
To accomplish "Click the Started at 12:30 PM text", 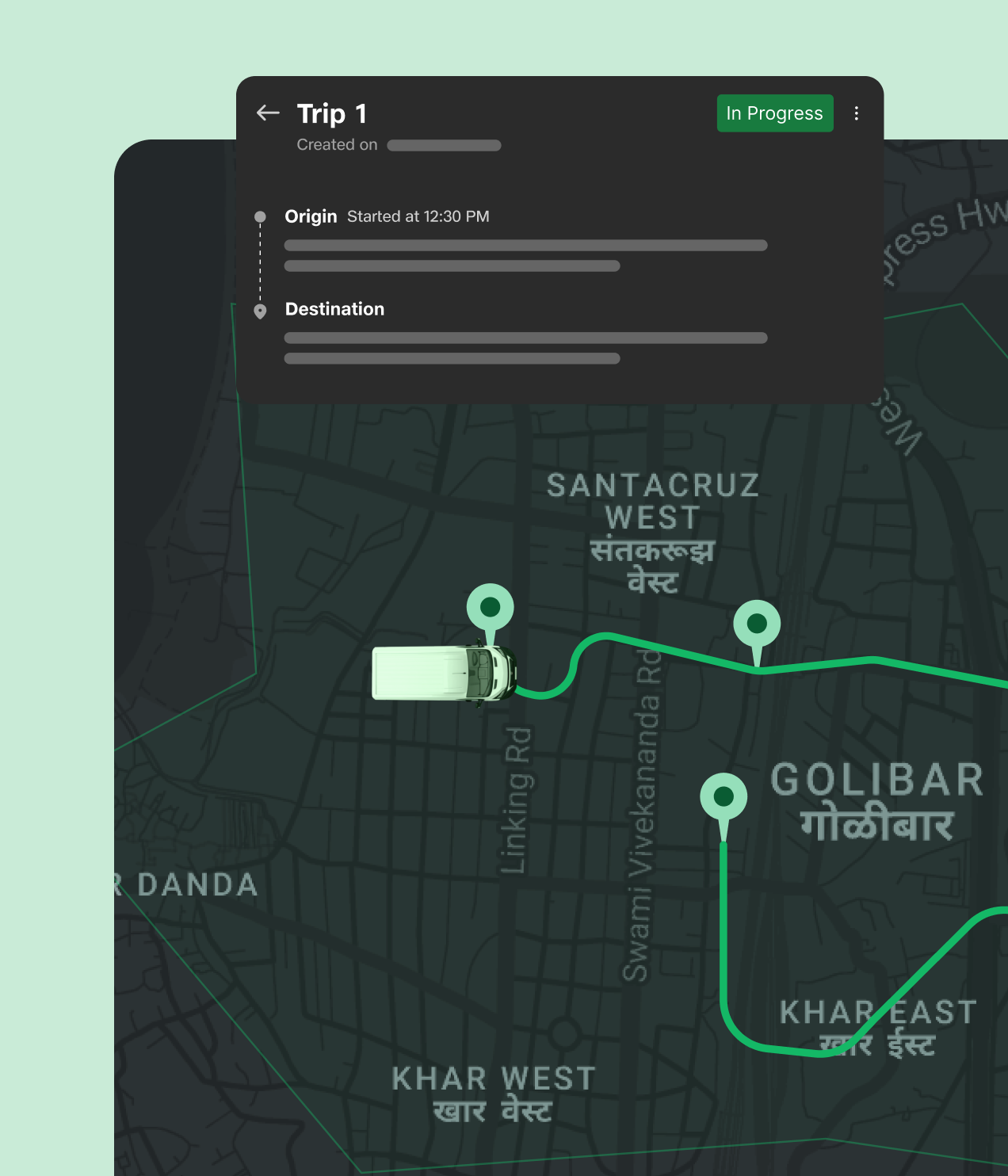I will pyautogui.click(x=418, y=216).
